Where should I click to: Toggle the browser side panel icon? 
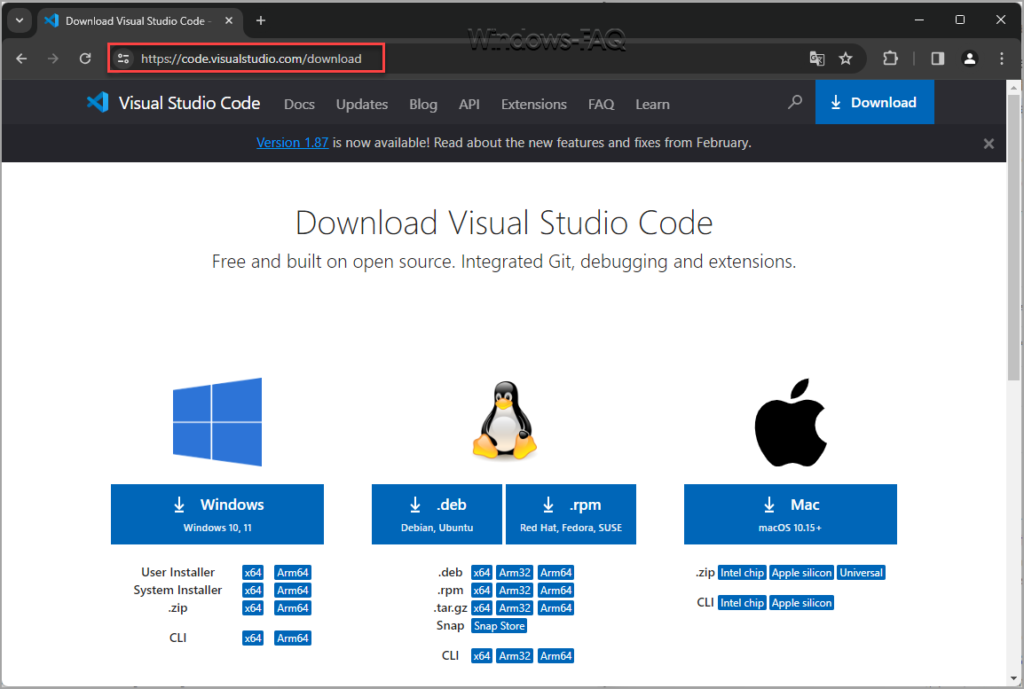tap(938, 59)
